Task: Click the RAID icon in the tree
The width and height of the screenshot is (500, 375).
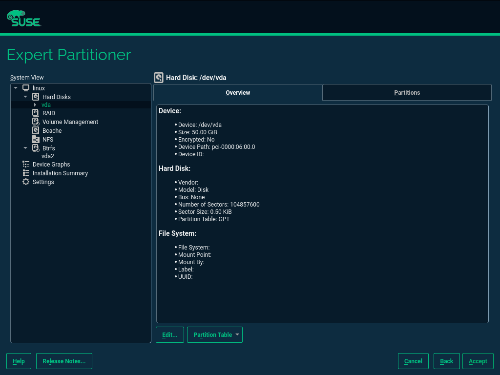Action: click(35, 113)
